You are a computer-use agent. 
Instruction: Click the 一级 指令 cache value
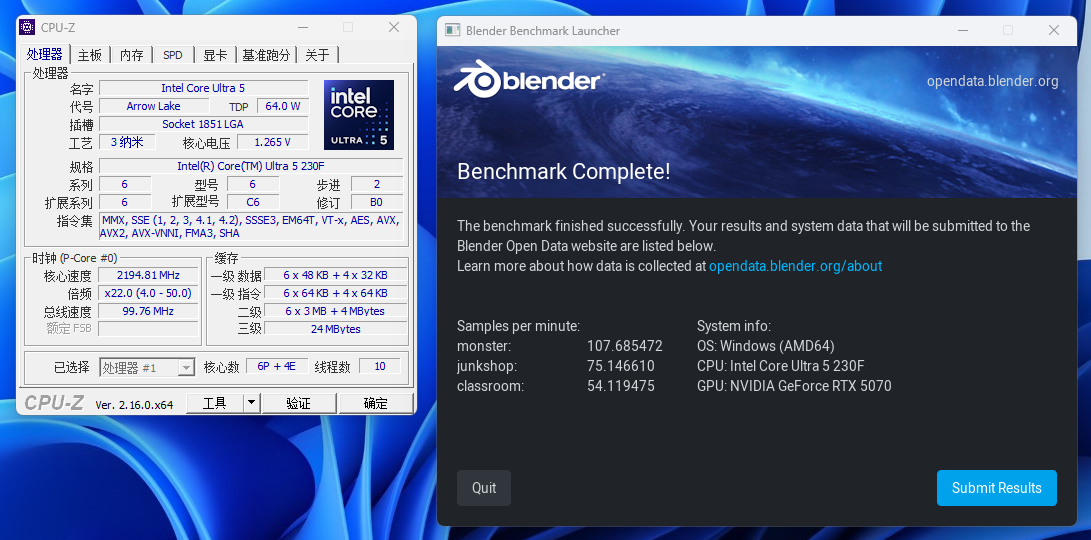[x=335, y=293]
